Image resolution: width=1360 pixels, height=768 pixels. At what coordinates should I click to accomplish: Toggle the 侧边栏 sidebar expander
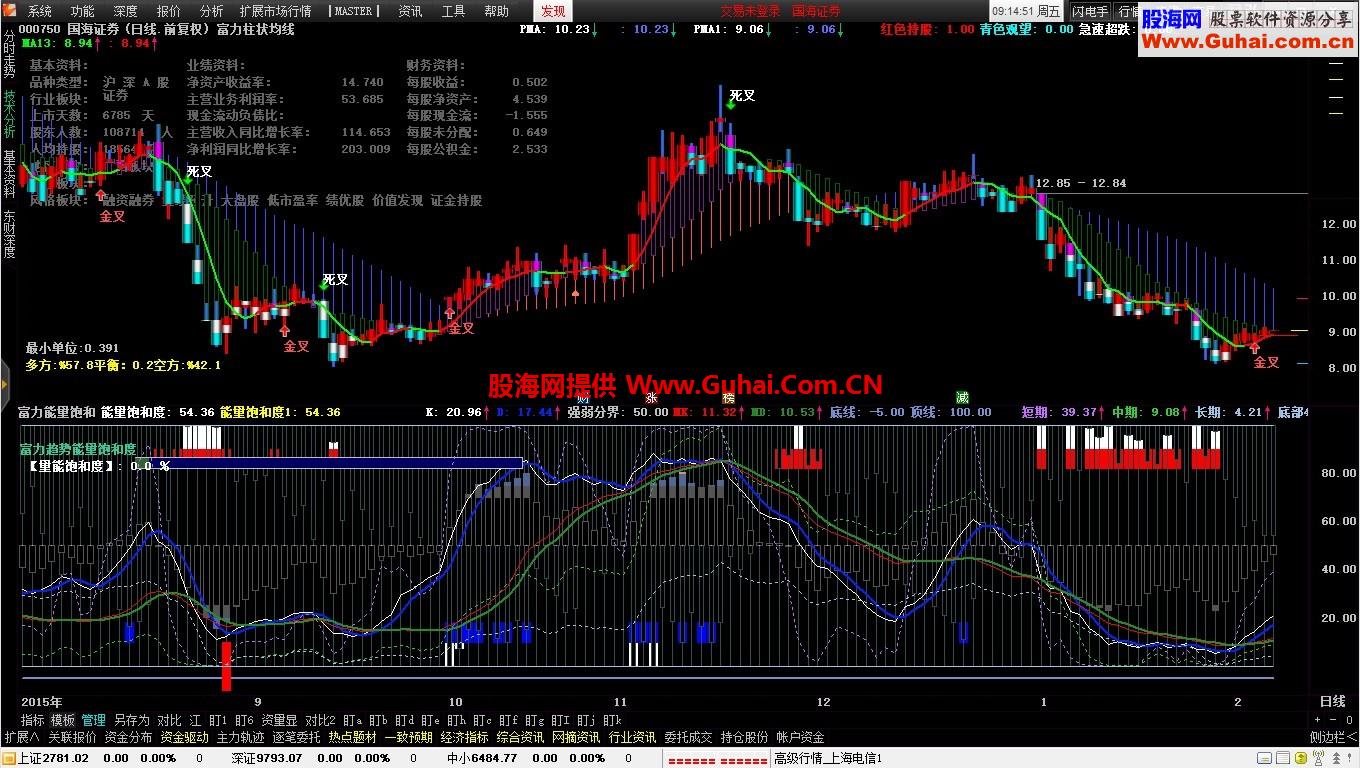click(x=1333, y=737)
